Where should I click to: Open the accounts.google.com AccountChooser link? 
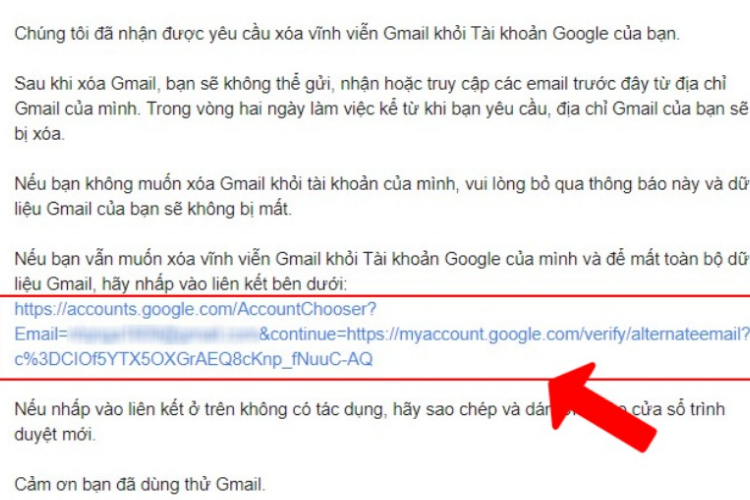pos(196,310)
